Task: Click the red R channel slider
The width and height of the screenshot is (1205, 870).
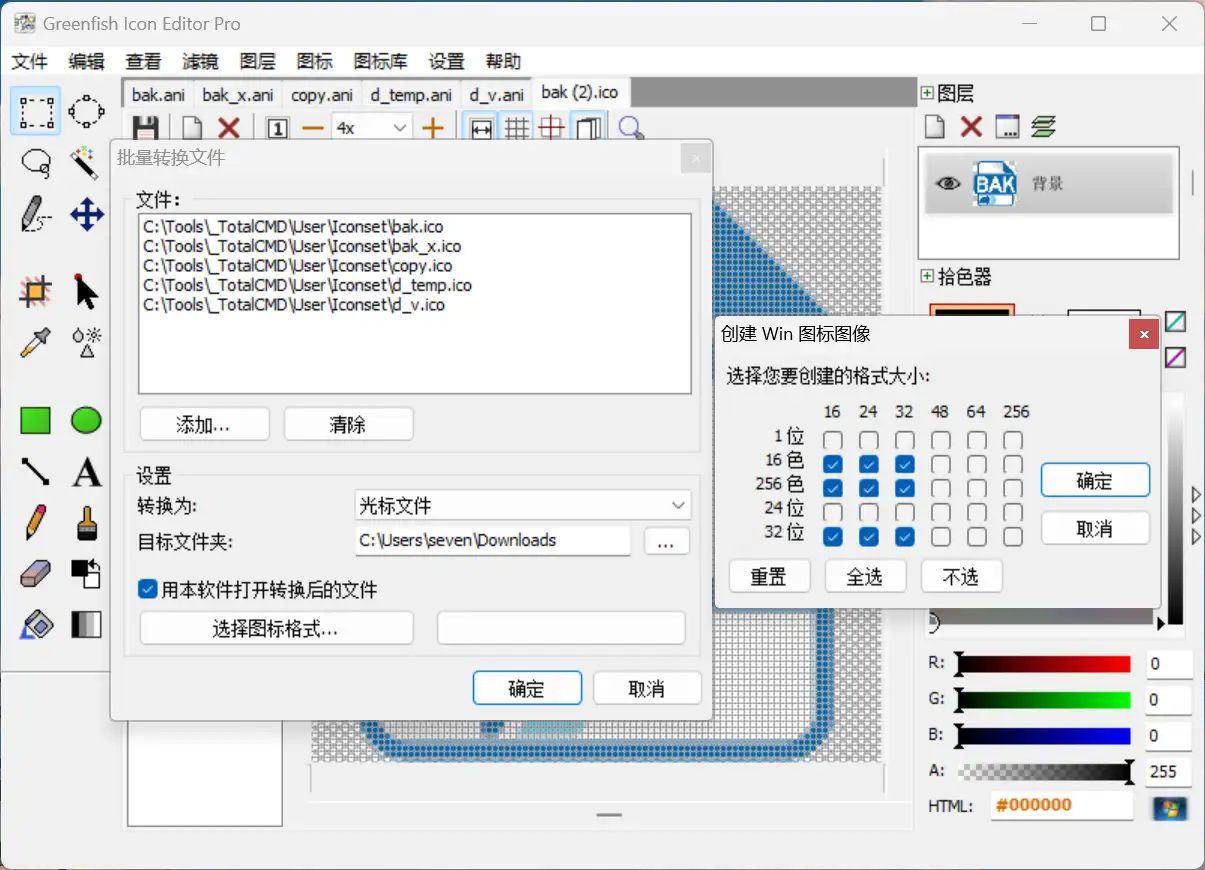Action: point(1043,664)
